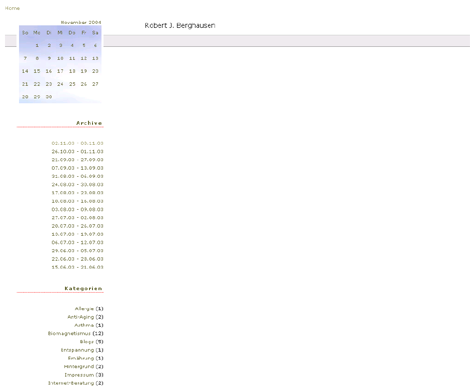Pick day 30 in the calendar
Viewport: 470px width, 388px height.
49,97
